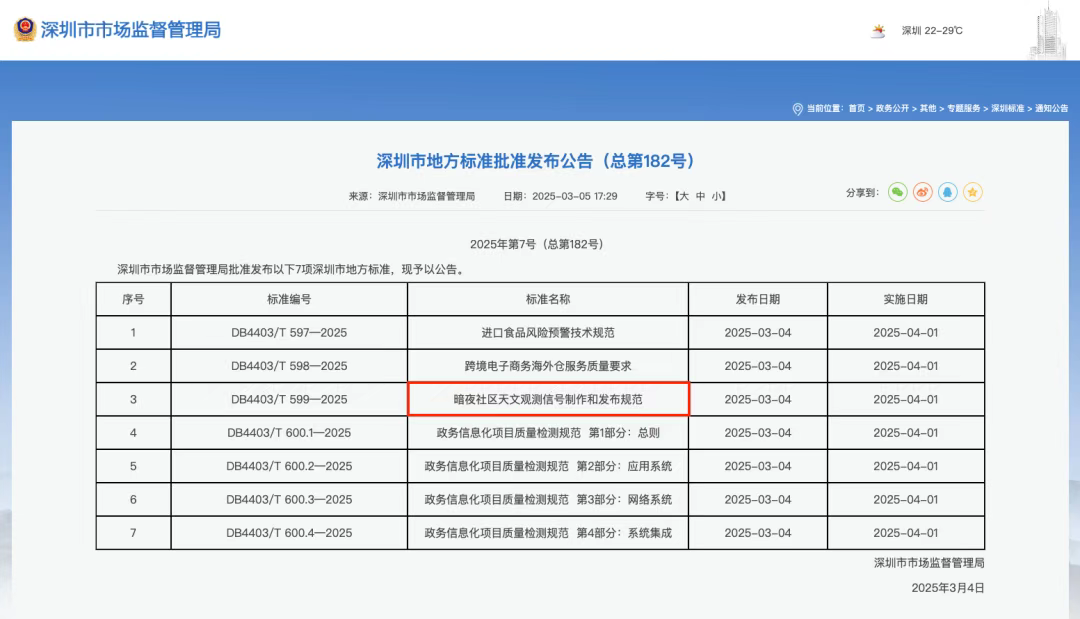Click the cell DB4403/T 597—2025
1080x619 pixels.
click(289, 333)
